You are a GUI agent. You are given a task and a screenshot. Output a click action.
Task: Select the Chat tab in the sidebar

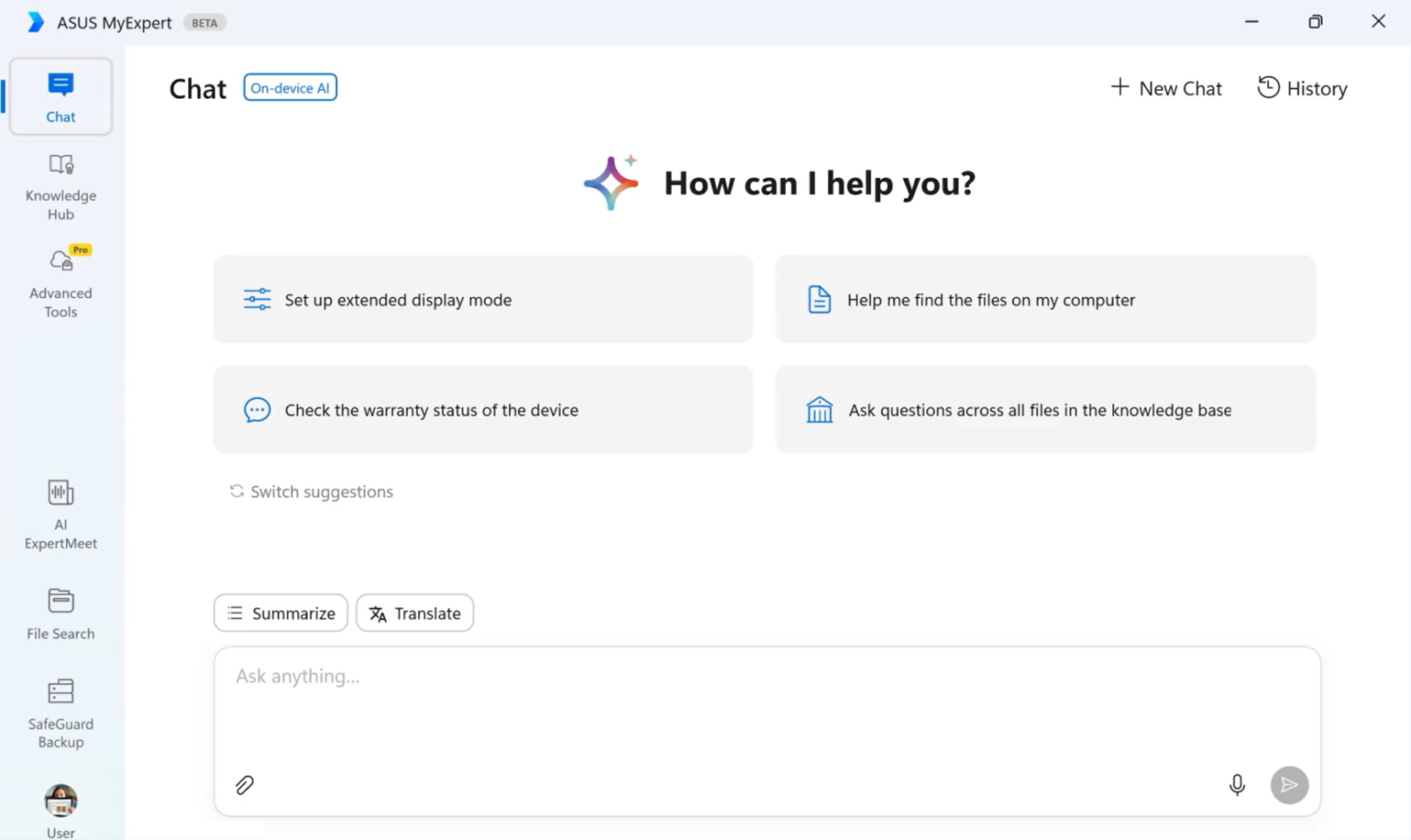point(61,97)
